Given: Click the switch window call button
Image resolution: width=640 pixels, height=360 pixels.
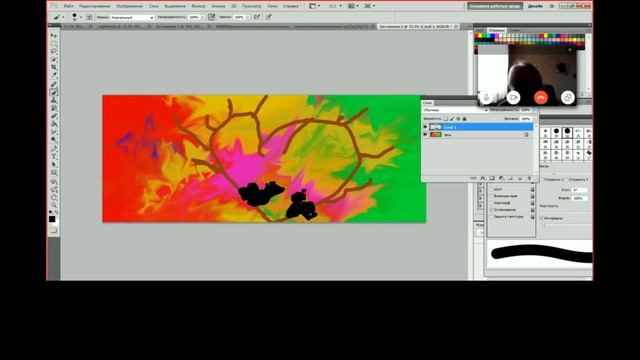Looking at the screenshot, I should pos(568,98).
